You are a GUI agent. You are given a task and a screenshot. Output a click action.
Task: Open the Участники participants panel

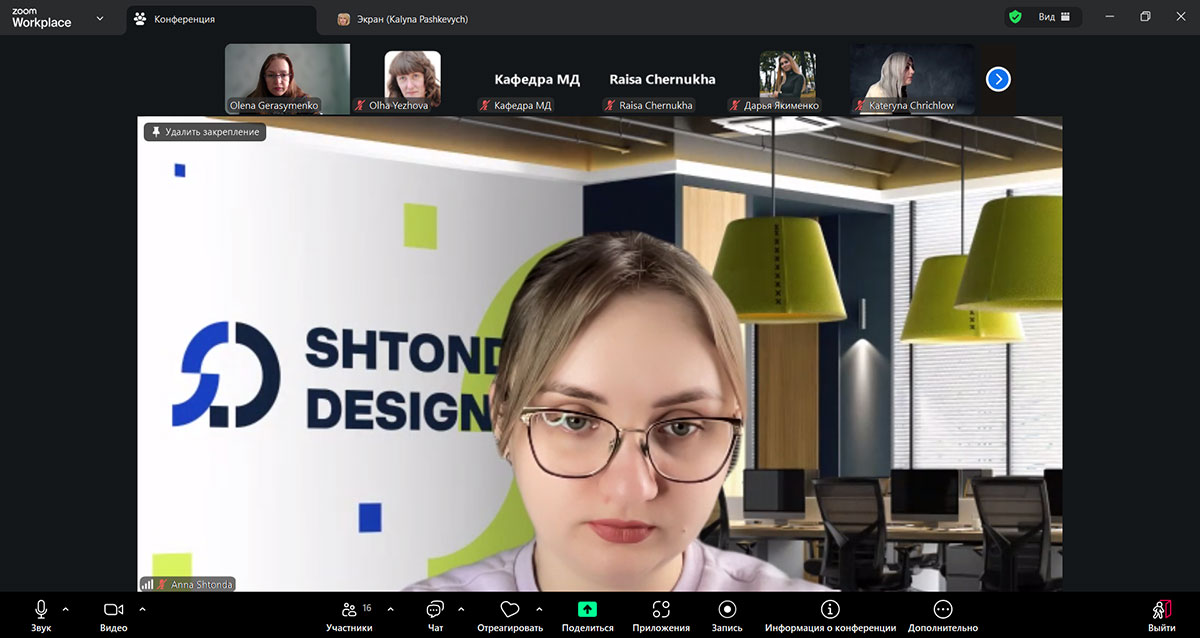[349, 610]
